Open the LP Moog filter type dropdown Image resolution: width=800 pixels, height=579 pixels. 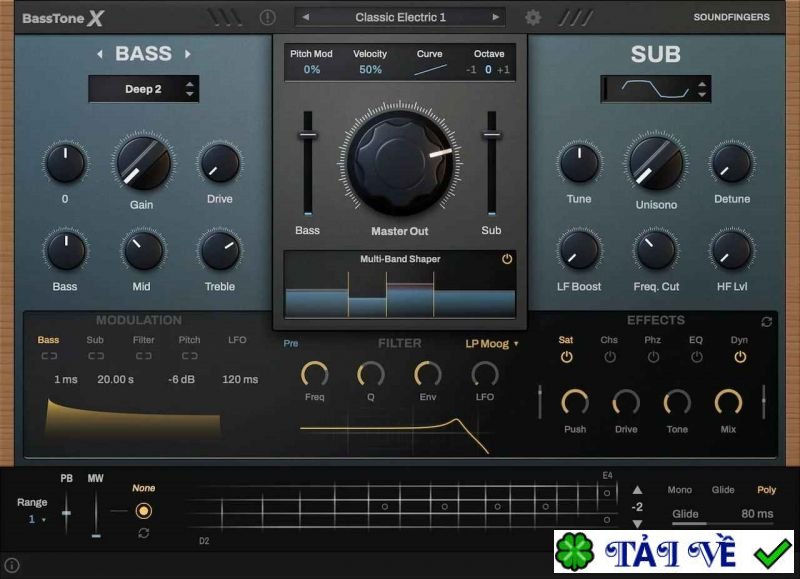492,344
